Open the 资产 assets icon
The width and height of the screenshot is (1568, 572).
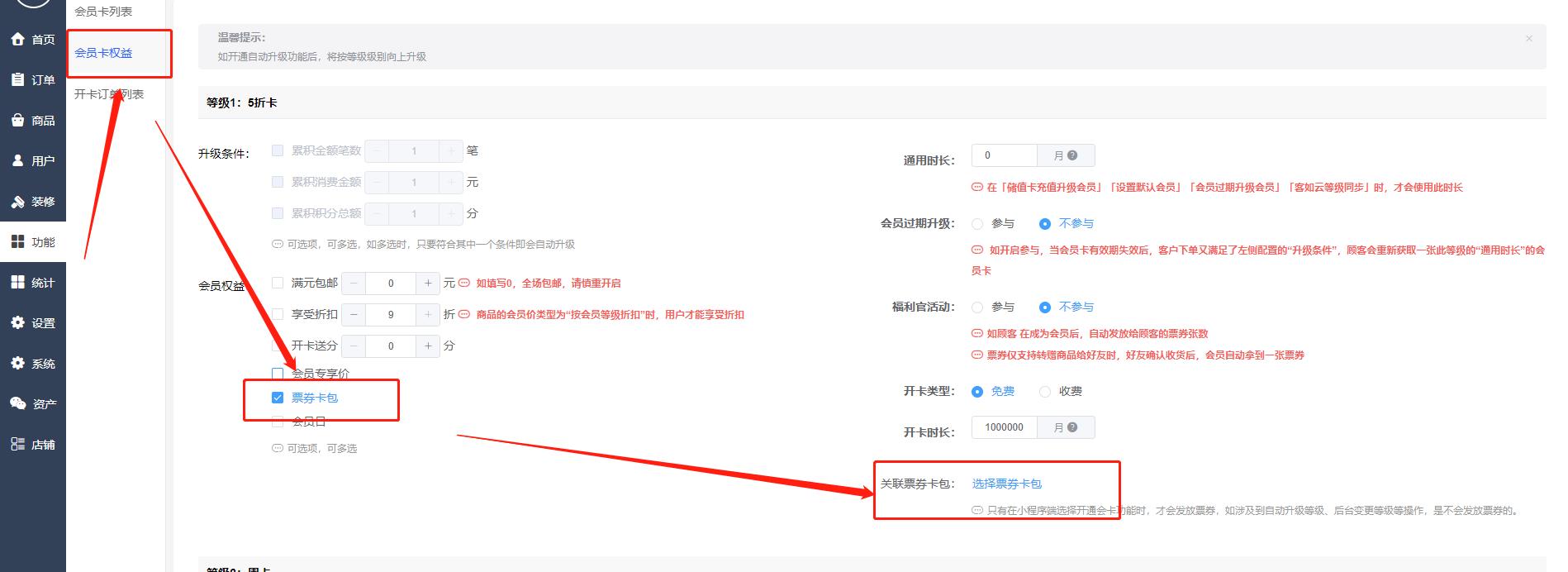tap(18, 403)
